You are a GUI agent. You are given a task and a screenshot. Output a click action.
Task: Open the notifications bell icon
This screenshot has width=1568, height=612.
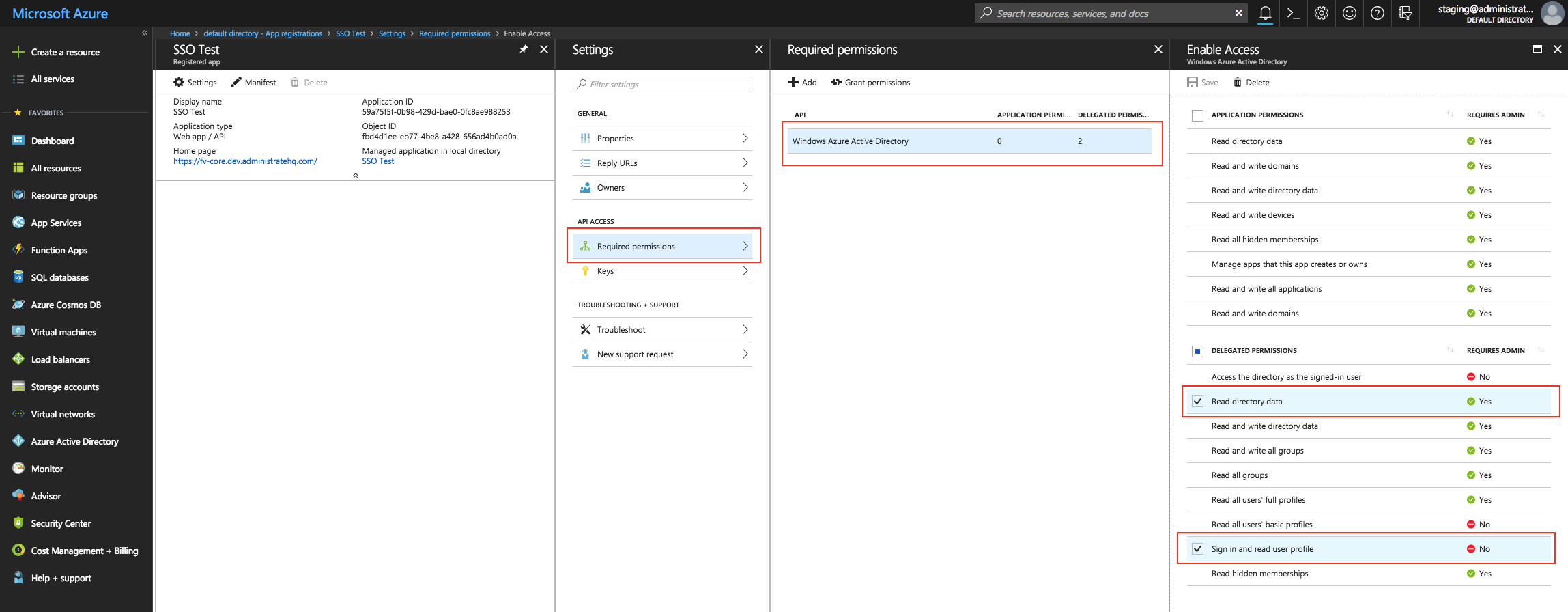(1265, 13)
